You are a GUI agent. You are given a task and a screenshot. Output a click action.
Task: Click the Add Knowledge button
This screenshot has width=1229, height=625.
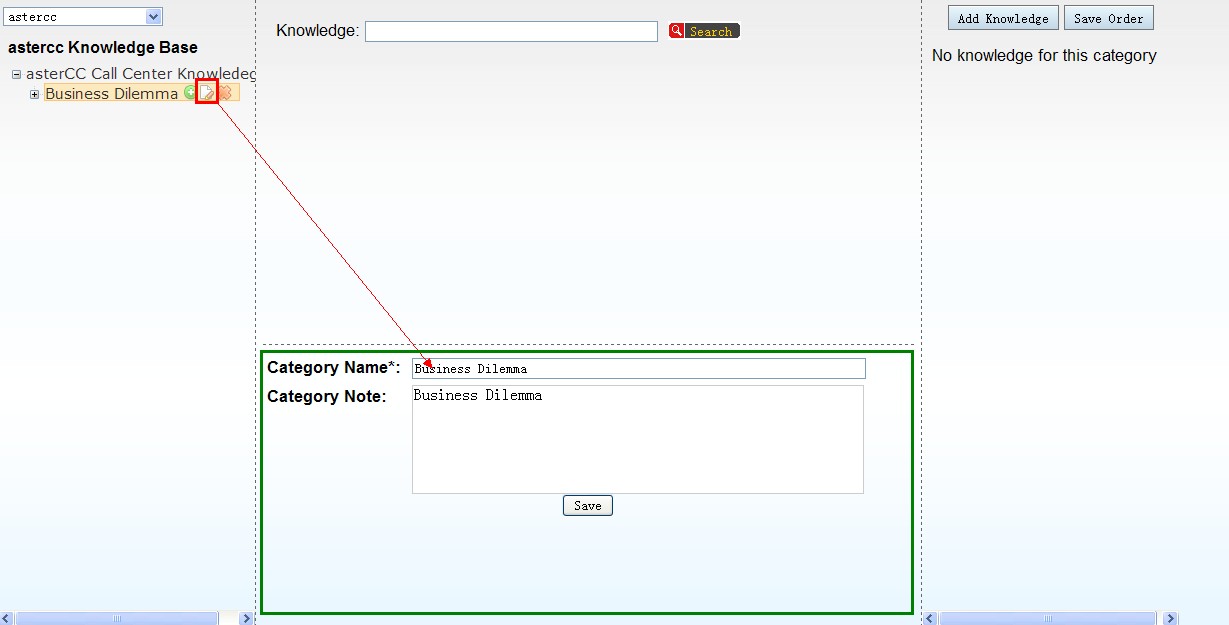tap(1003, 18)
